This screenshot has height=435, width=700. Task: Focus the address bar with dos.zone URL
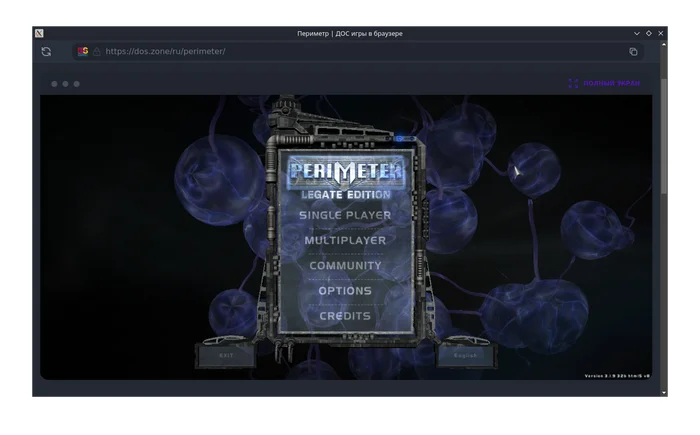(x=357, y=51)
